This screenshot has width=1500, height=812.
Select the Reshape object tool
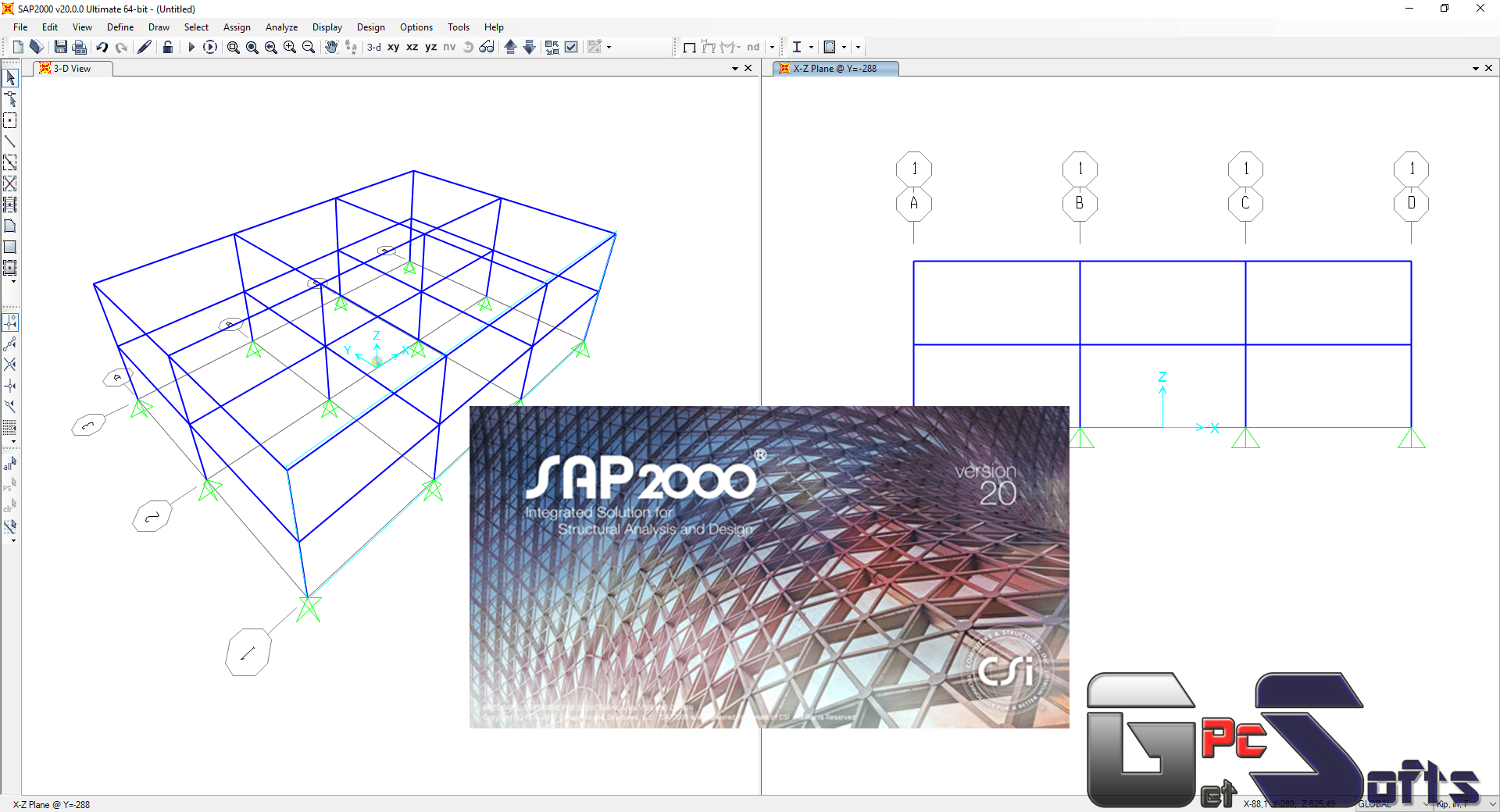(x=10, y=99)
